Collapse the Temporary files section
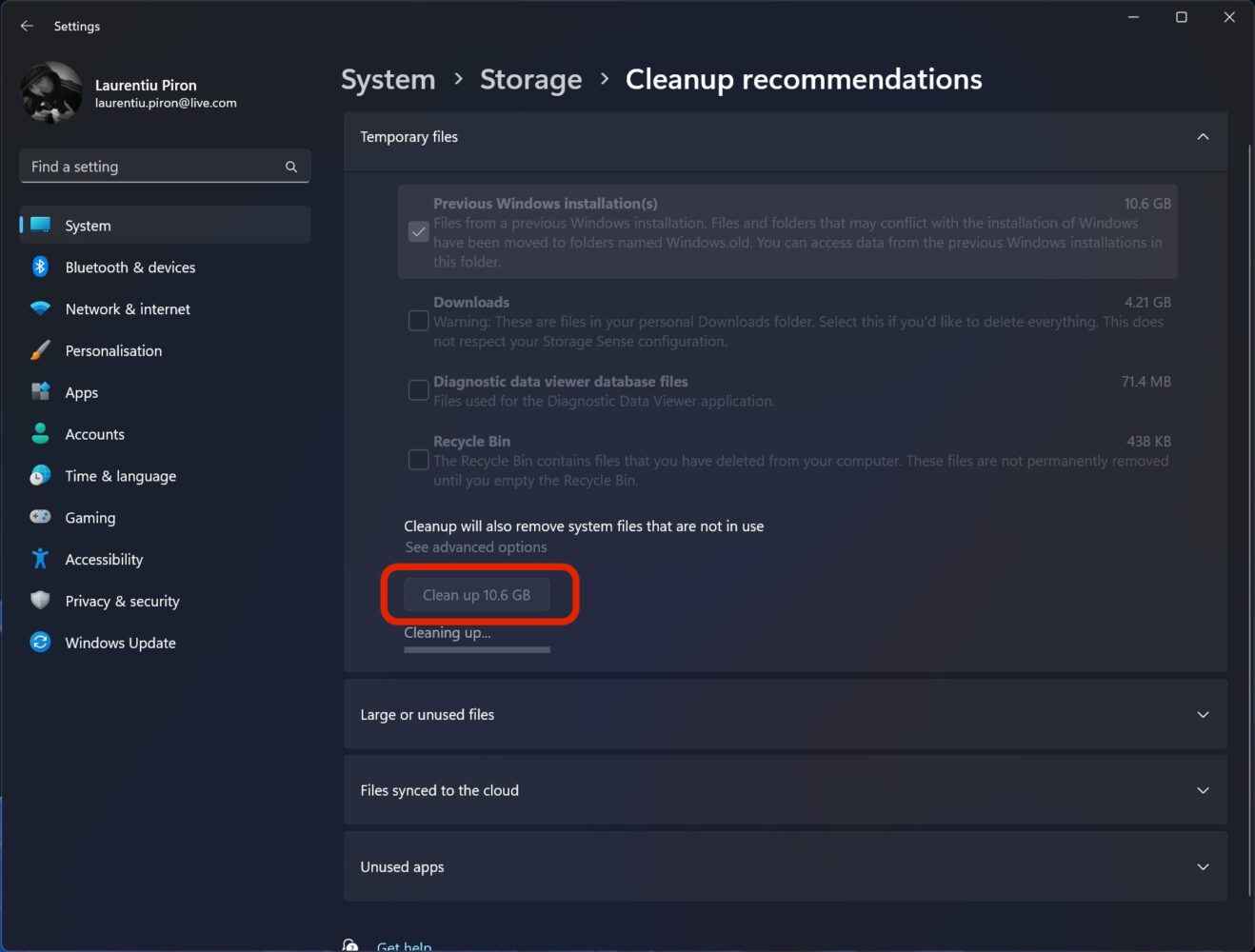This screenshot has height=952, width=1255. (x=1203, y=137)
